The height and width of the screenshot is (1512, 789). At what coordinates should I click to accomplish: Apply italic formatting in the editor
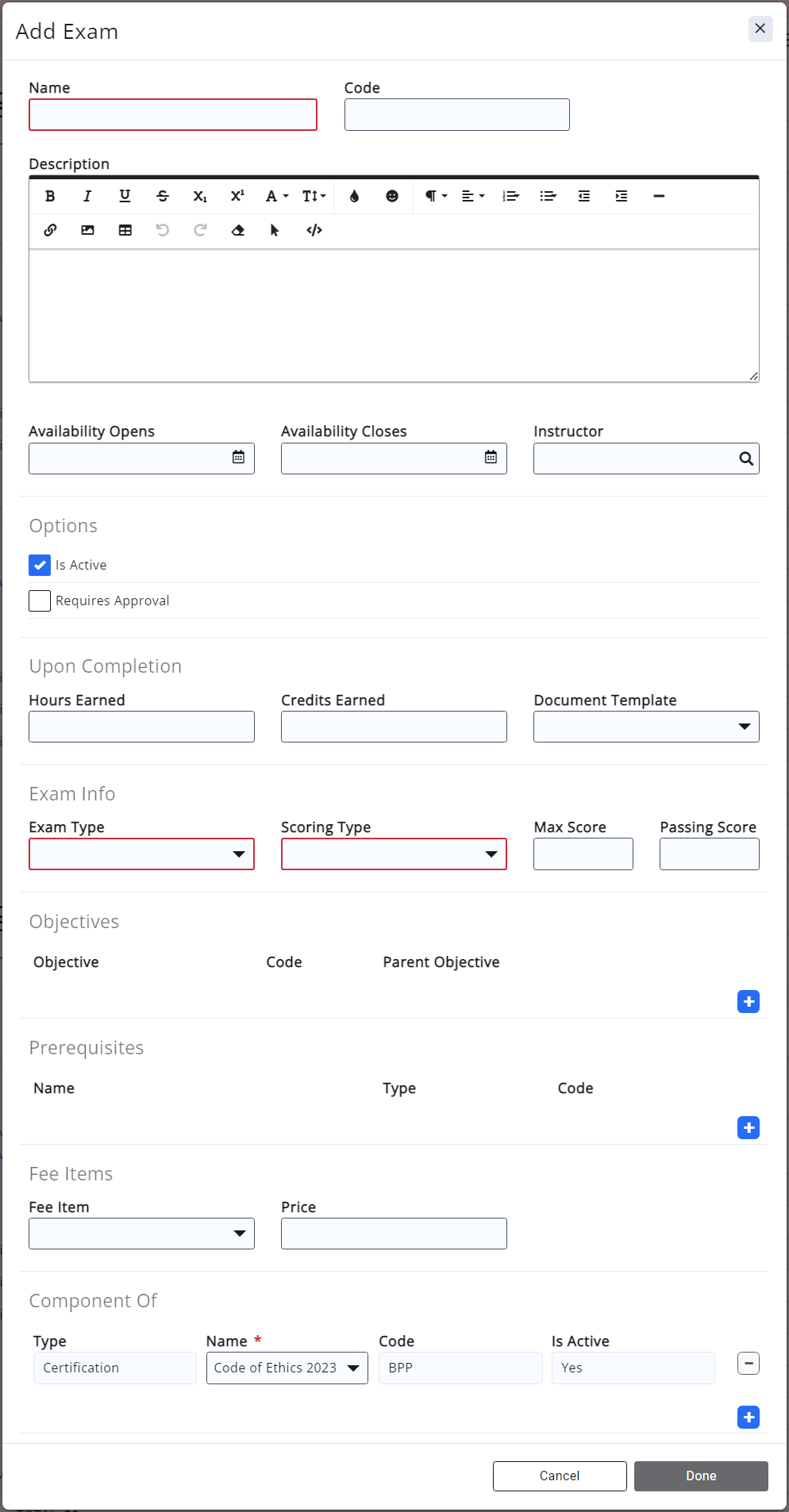click(87, 196)
